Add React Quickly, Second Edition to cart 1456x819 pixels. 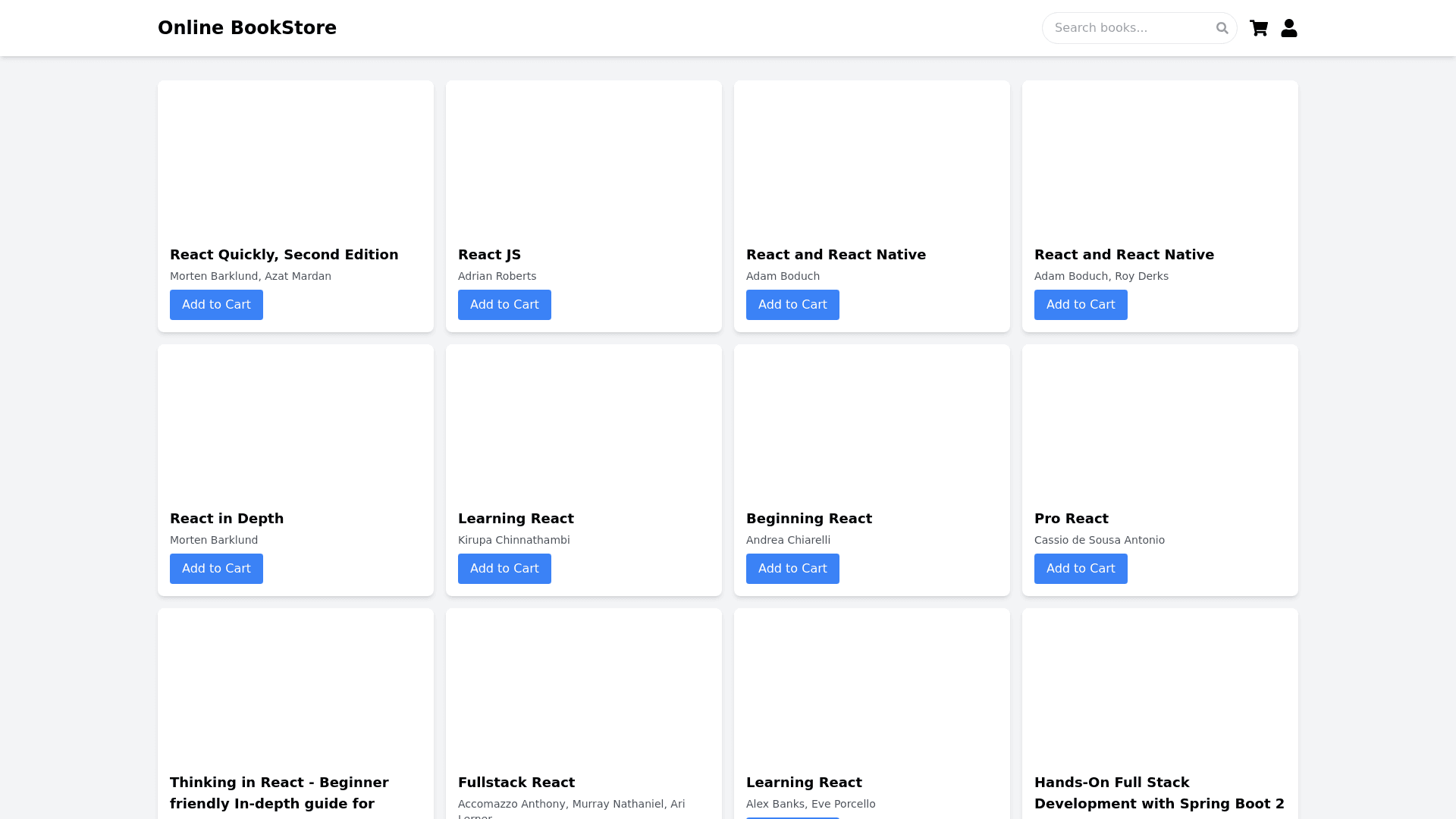click(x=216, y=305)
